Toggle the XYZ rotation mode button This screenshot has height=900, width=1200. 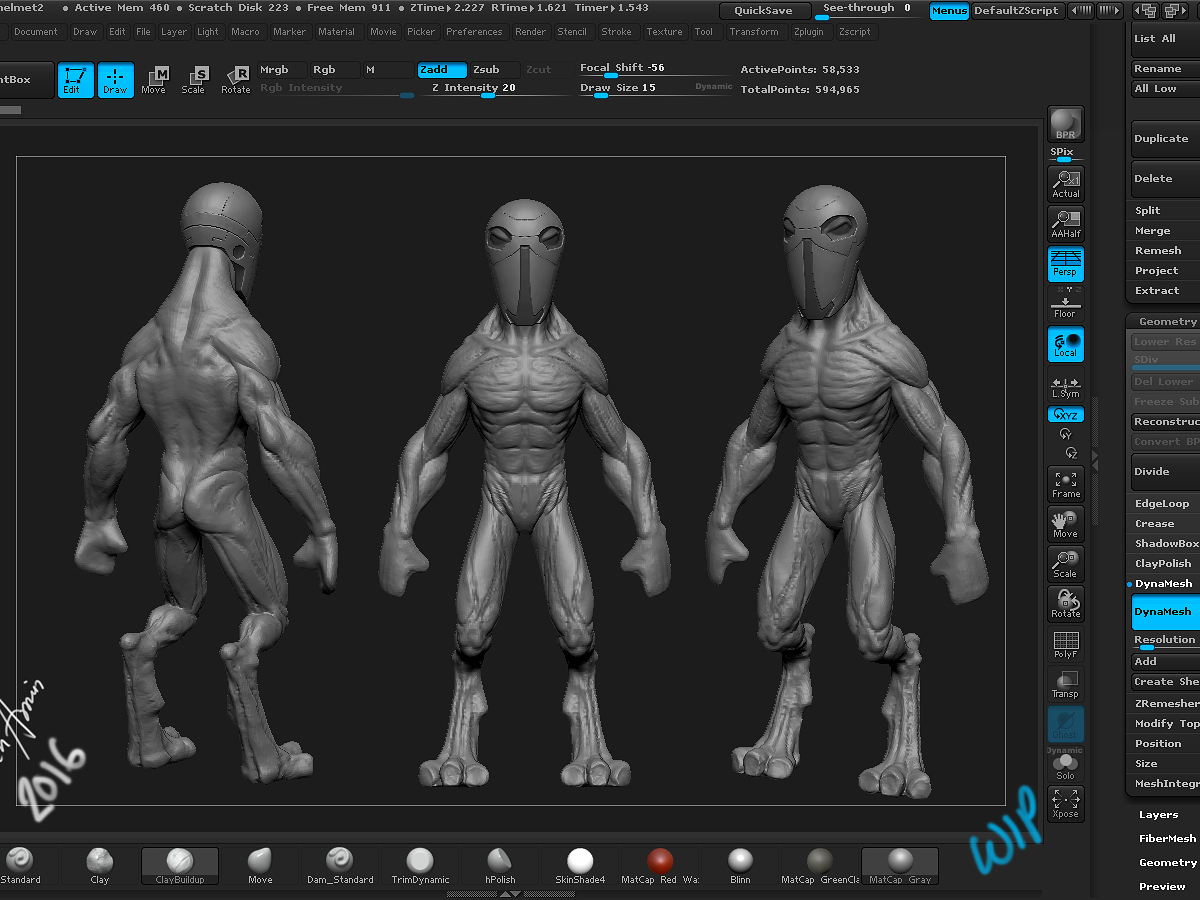[x=1065, y=414]
